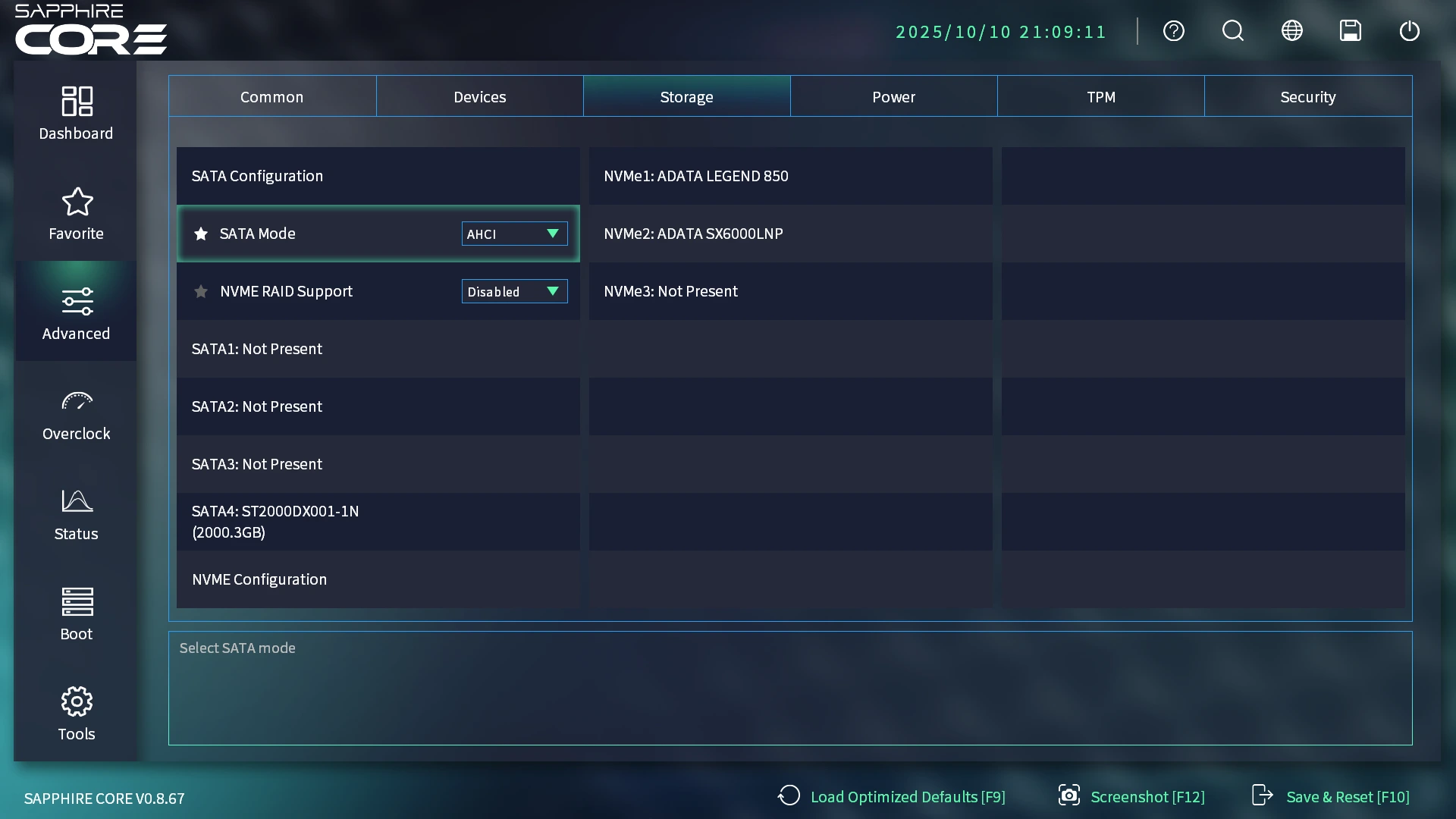This screenshot has width=1456, height=819.
Task: Click the help question mark icon
Action: coord(1173,31)
